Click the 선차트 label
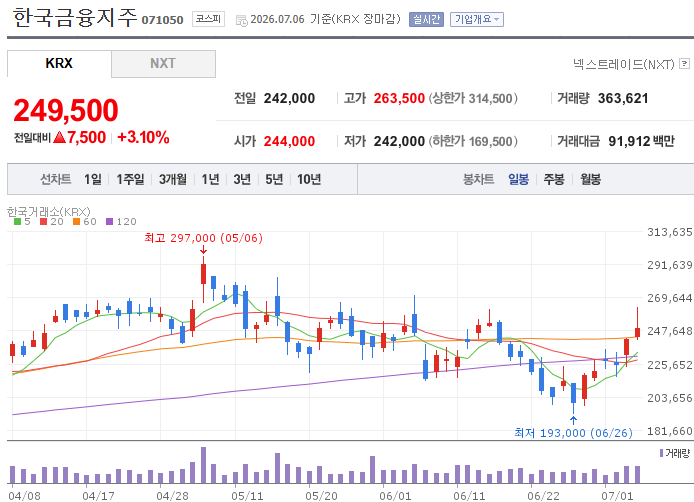 pyautogui.click(x=56, y=179)
